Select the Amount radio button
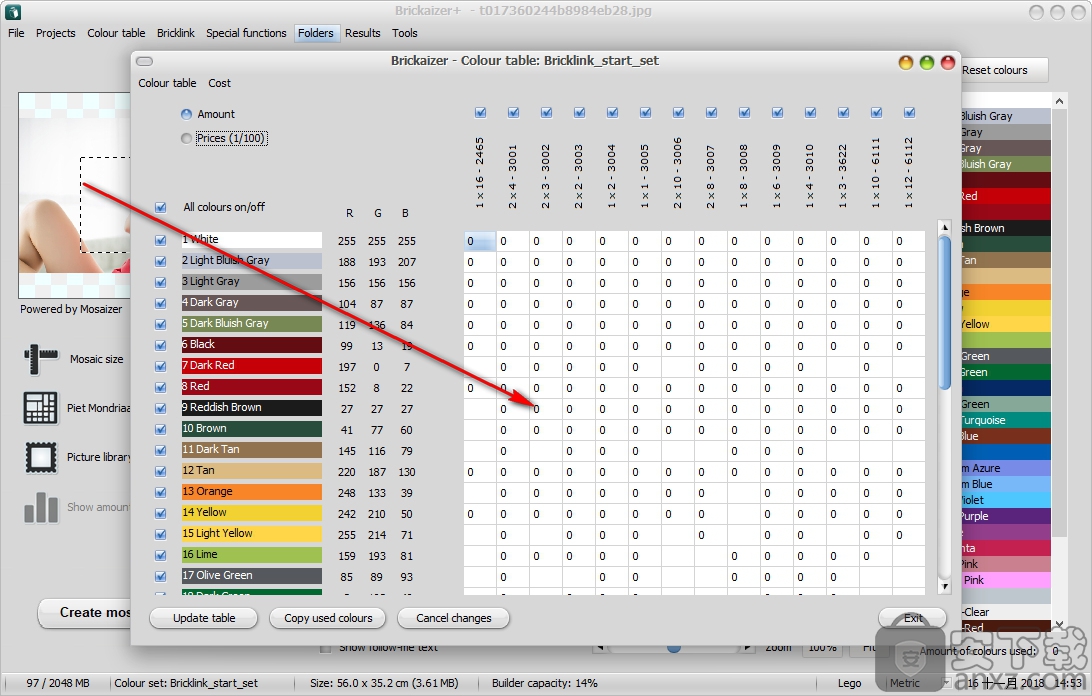Image resolution: width=1092 pixels, height=696 pixels. click(x=186, y=114)
